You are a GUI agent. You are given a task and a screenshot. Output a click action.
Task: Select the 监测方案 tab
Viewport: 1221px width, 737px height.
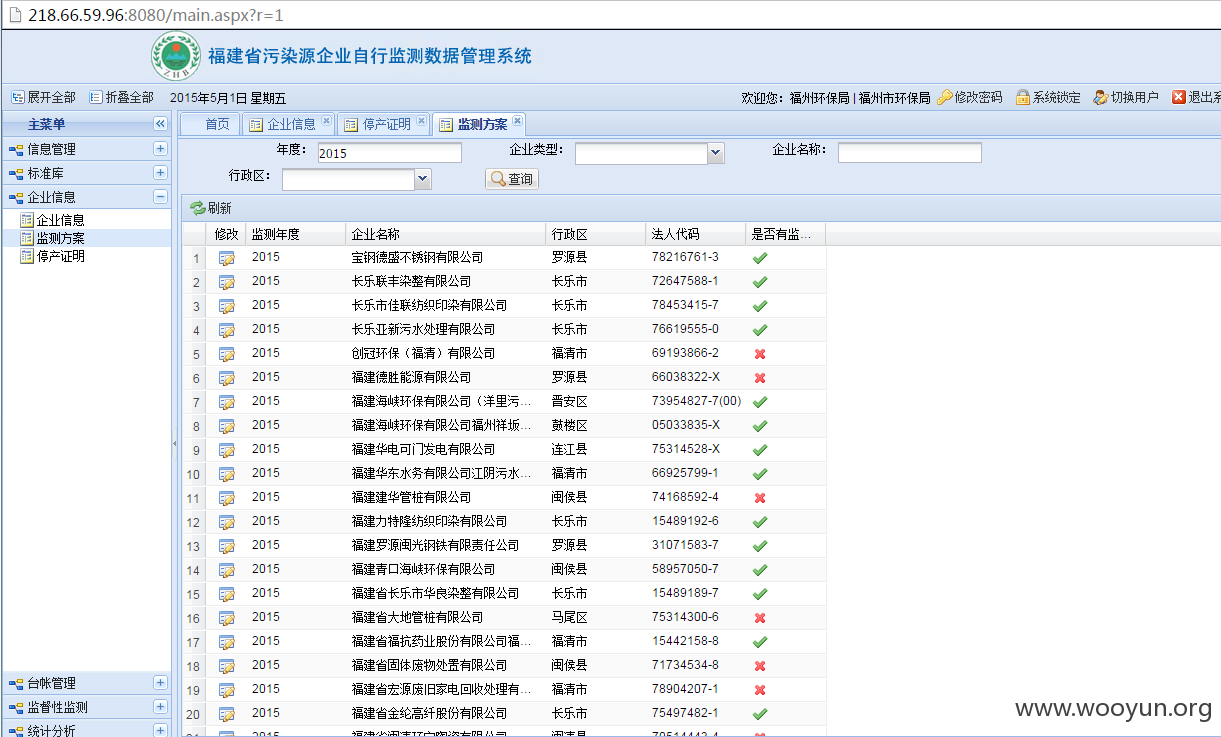[x=482, y=125]
